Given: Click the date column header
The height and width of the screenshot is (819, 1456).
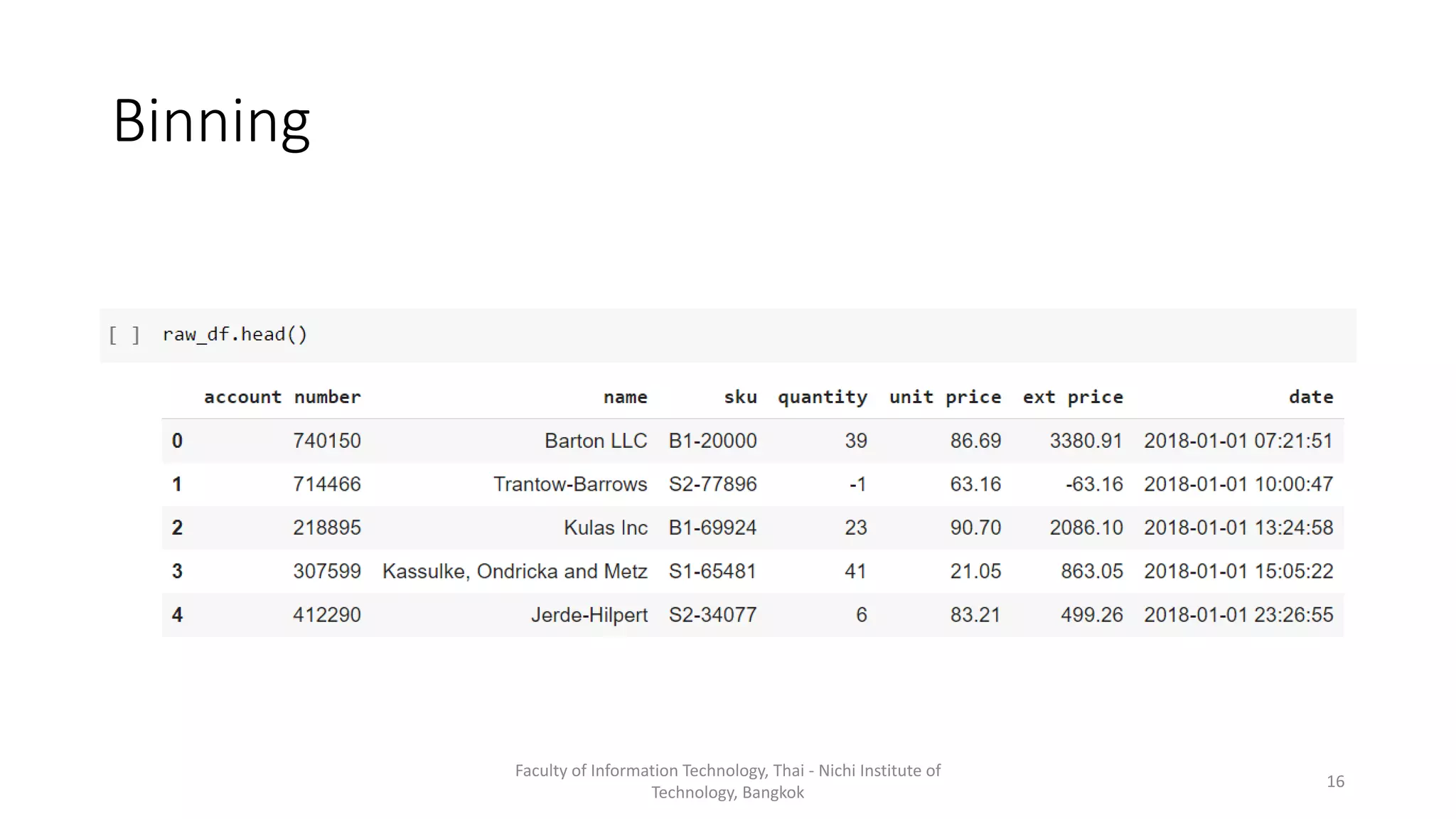Looking at the screenshot, I should coord(1311,397).
